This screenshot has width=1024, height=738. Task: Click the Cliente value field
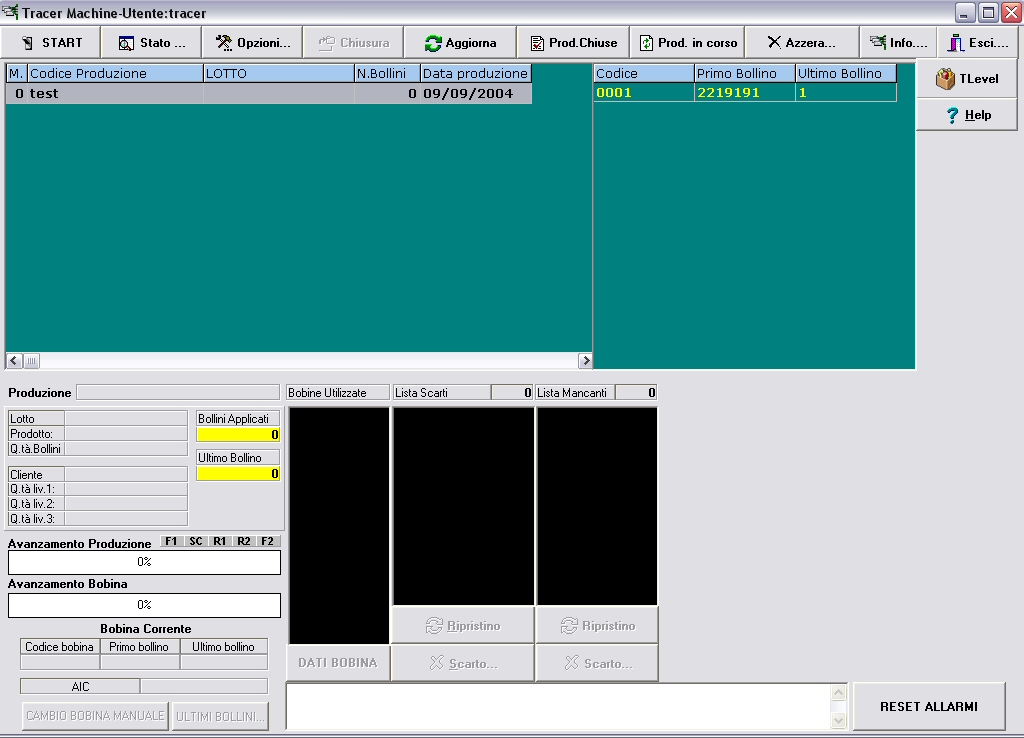(x=126, y=475)
